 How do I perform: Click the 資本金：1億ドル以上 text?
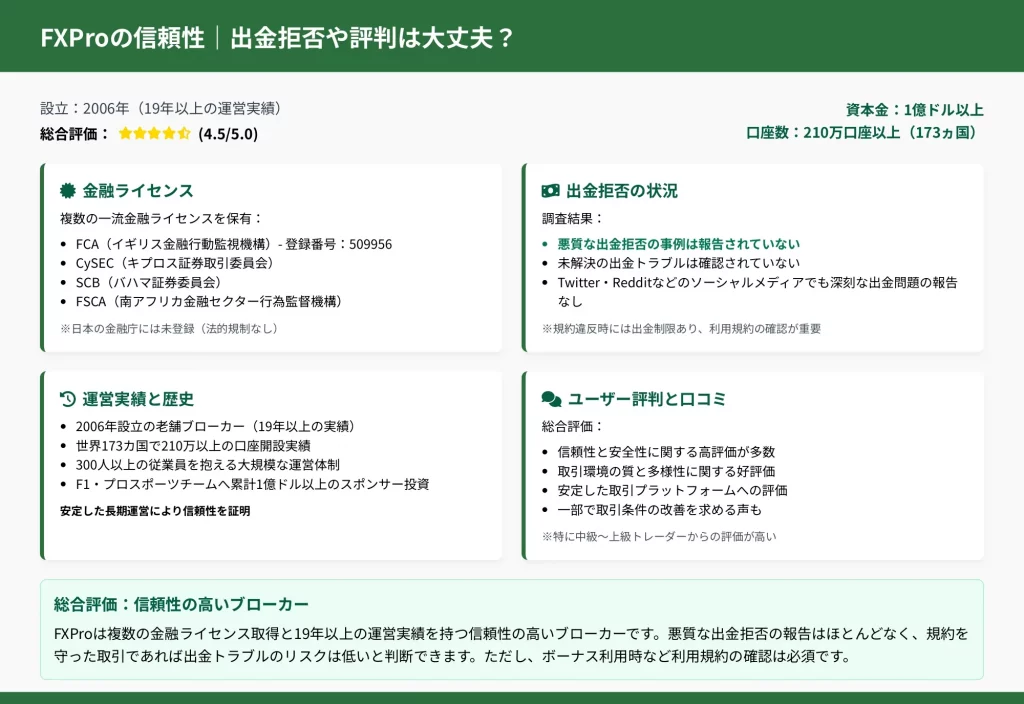click(914, 110)
